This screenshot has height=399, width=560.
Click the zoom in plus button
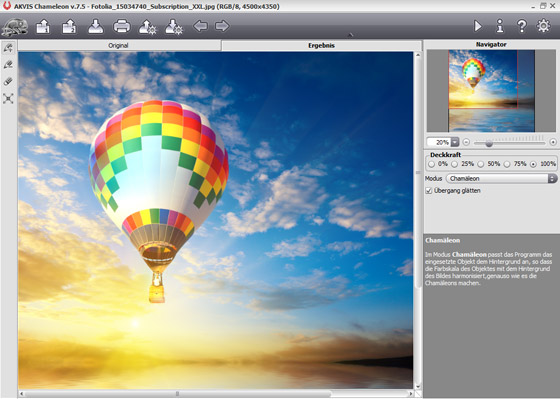click(553, 142)
